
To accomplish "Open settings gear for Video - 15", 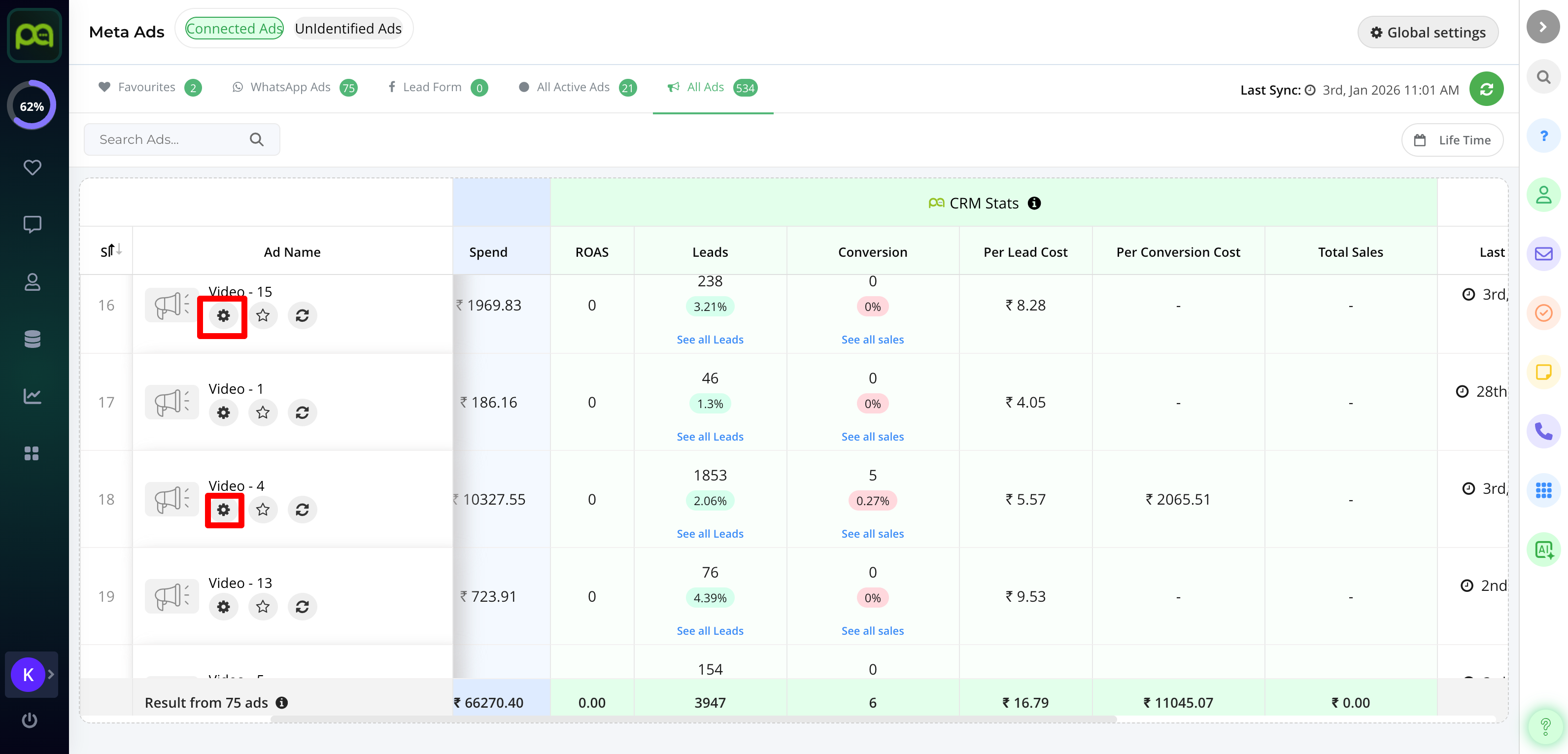I will tap(223, 316).
